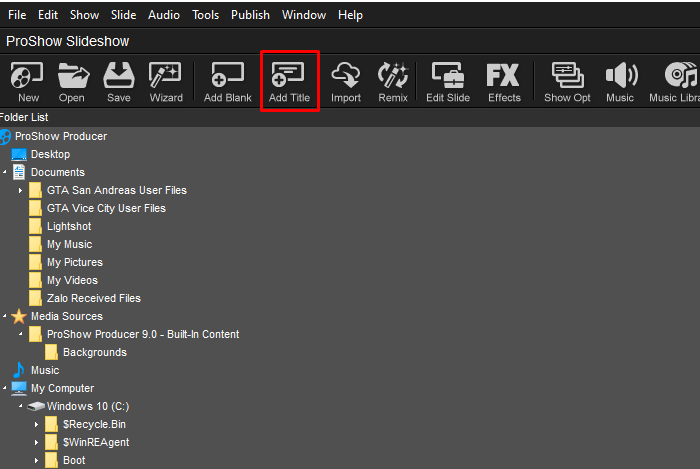
Task: Select the GTA San Andreas User Files label
Action: pyautogui.click(x=117, y=191)
